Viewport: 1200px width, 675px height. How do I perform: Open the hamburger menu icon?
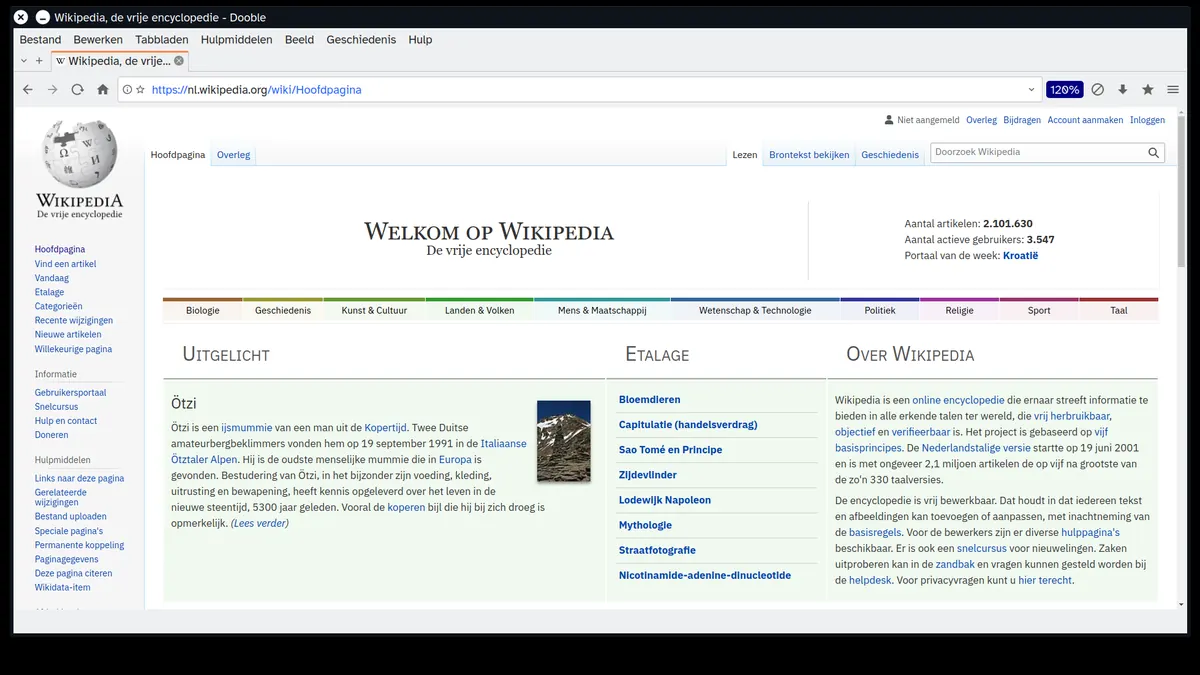[1173, 89]
